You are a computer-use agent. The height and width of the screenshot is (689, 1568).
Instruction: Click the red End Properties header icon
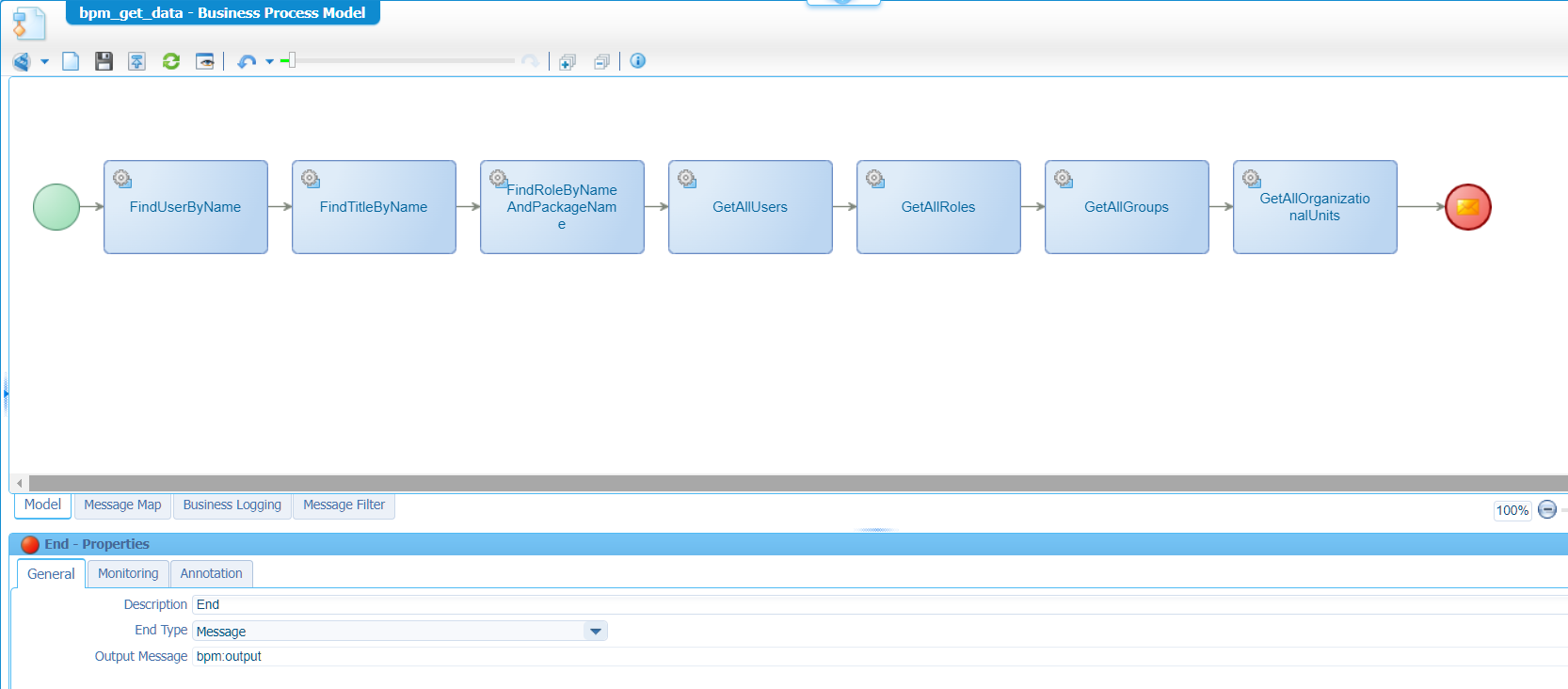pyautogui.click(x=30, y=544)
